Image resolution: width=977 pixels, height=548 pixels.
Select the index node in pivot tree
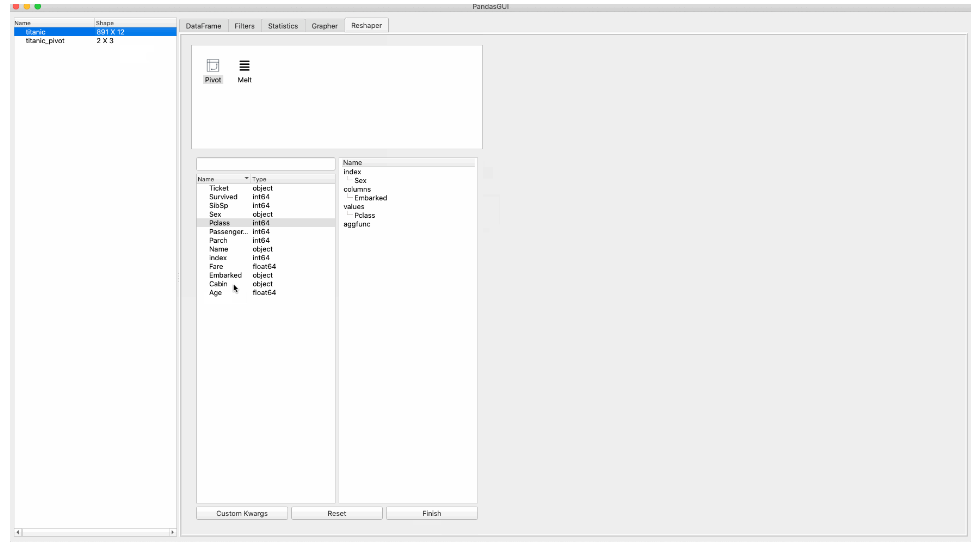pyautogui.click(x=352, y=172)
